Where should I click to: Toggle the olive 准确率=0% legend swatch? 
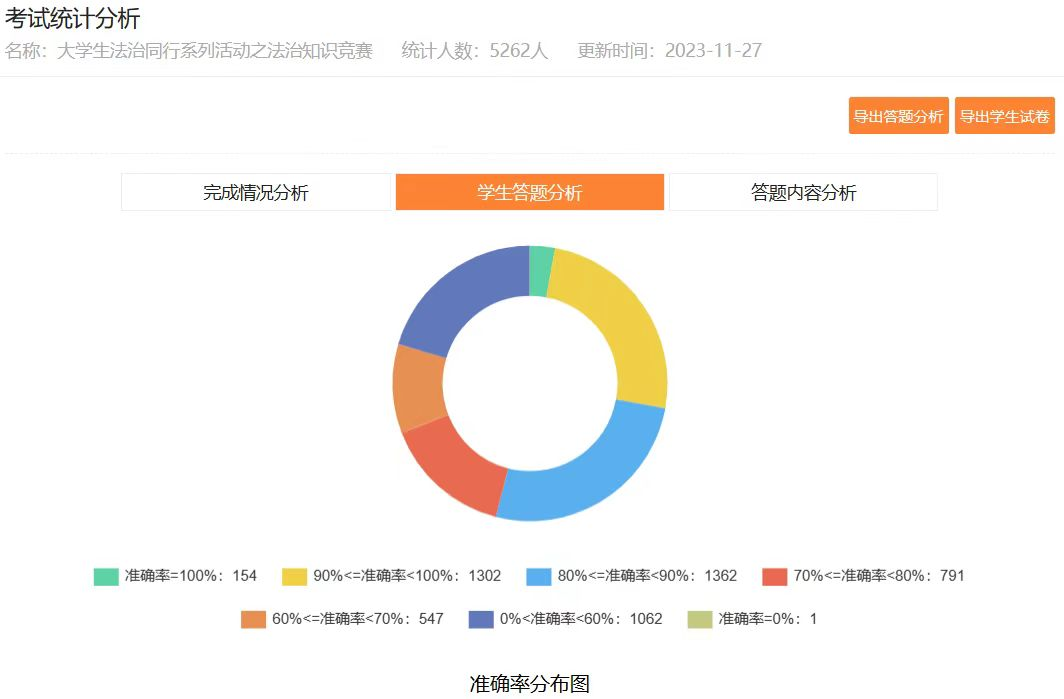point(700,619)
